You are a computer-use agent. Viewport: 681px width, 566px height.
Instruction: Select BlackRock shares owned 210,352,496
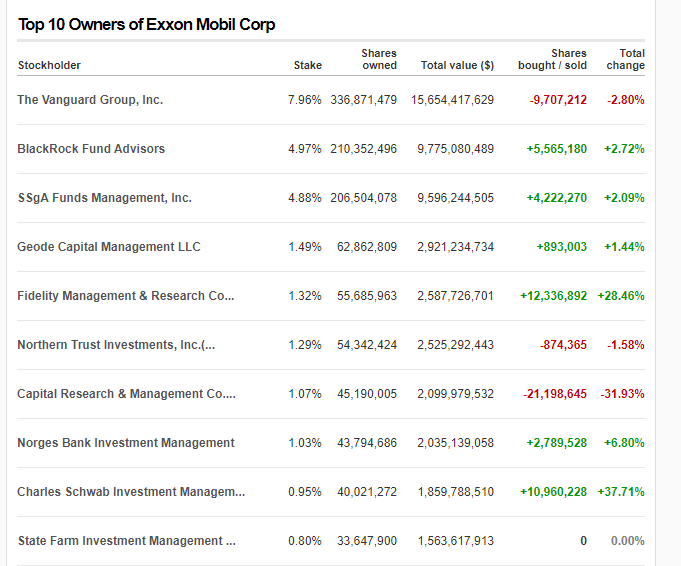coord(364,149)
